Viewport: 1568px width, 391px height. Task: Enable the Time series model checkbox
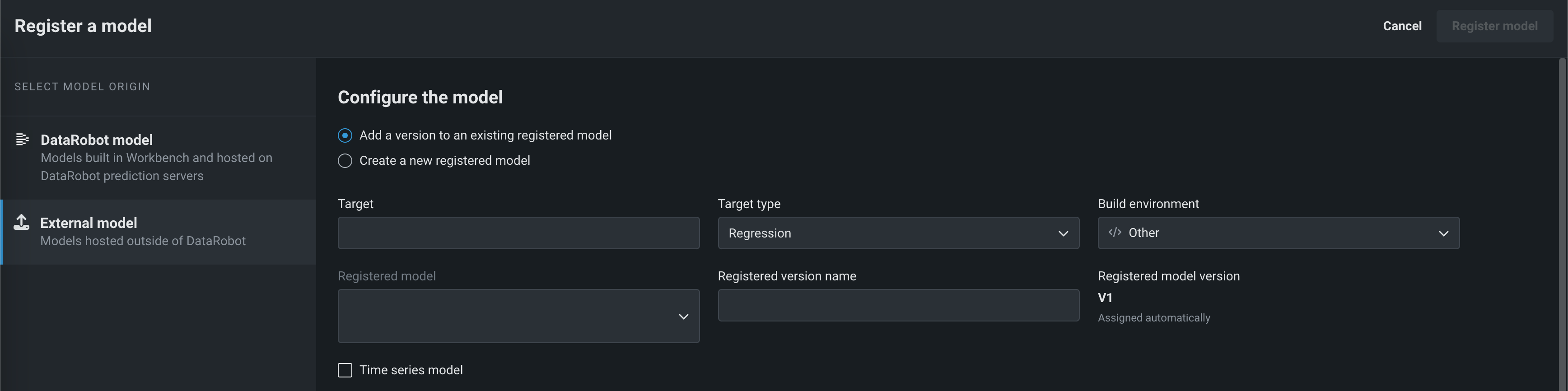(x=345, y=370)
